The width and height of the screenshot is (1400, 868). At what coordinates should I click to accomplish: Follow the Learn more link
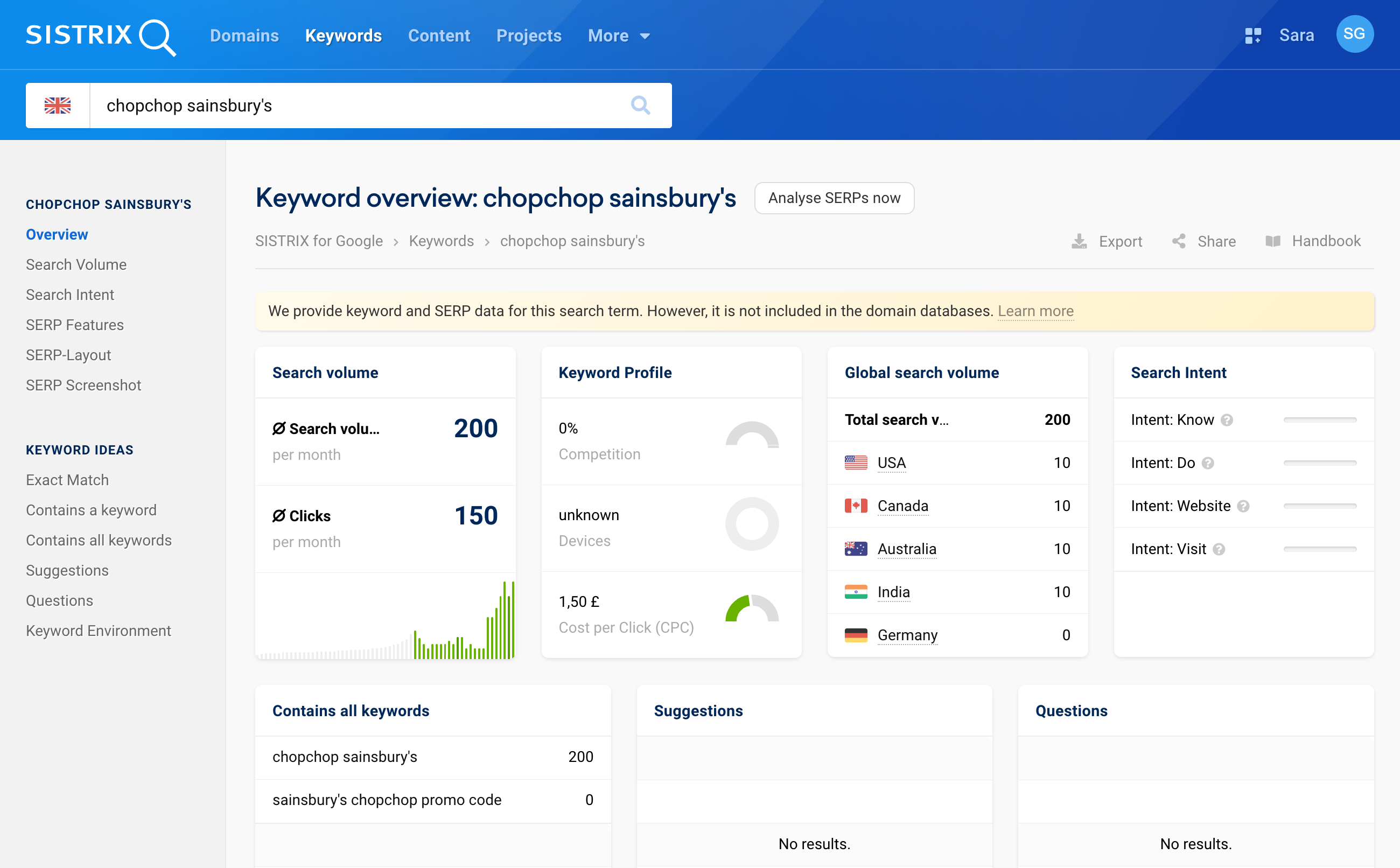tap(1035, 311)
